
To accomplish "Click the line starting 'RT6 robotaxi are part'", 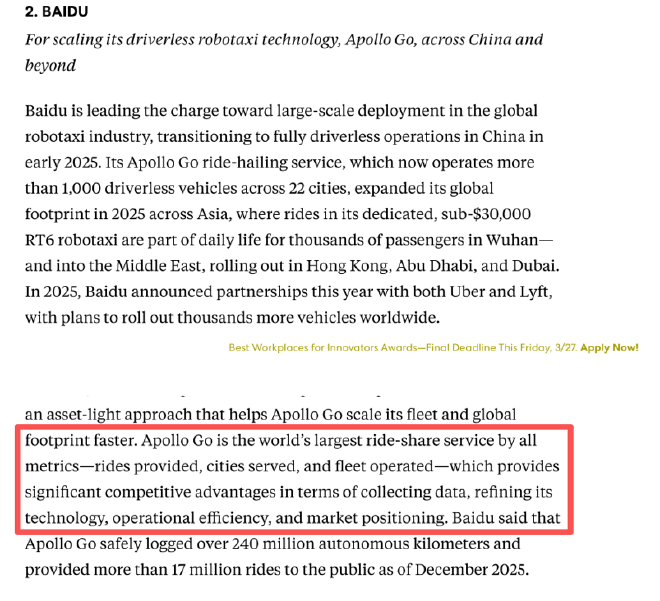I will point(289,240).
